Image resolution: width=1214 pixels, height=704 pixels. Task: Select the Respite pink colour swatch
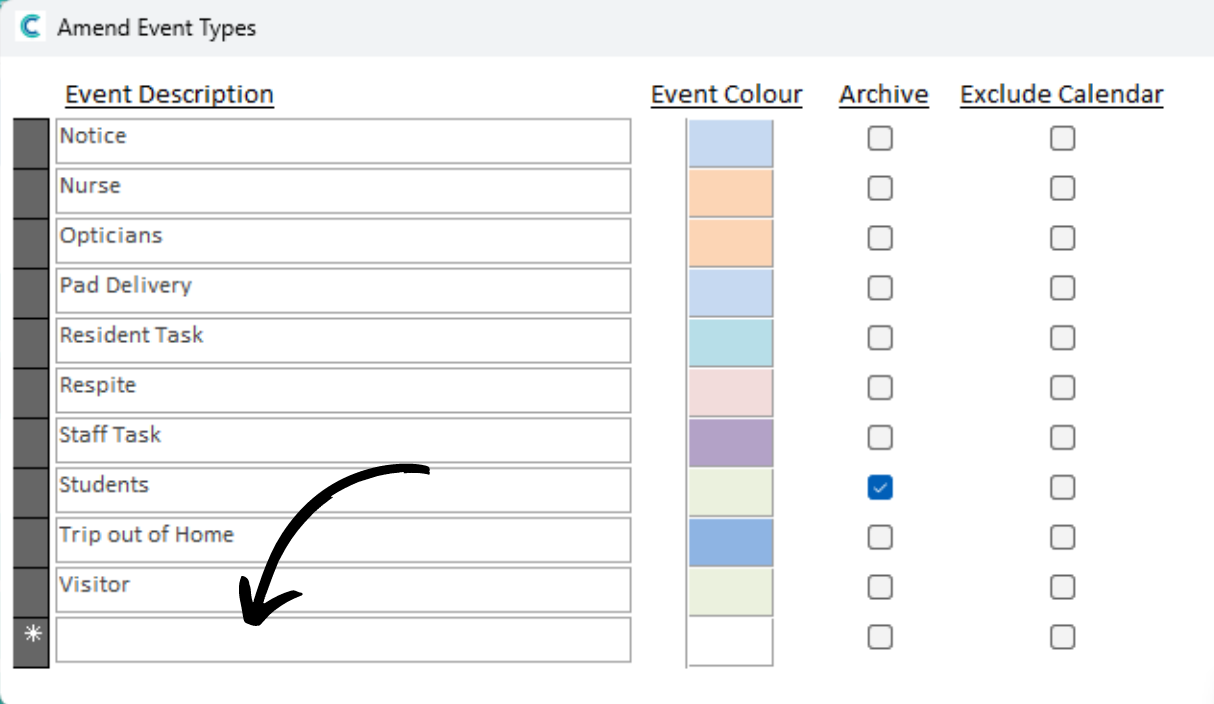pos(730,392)
